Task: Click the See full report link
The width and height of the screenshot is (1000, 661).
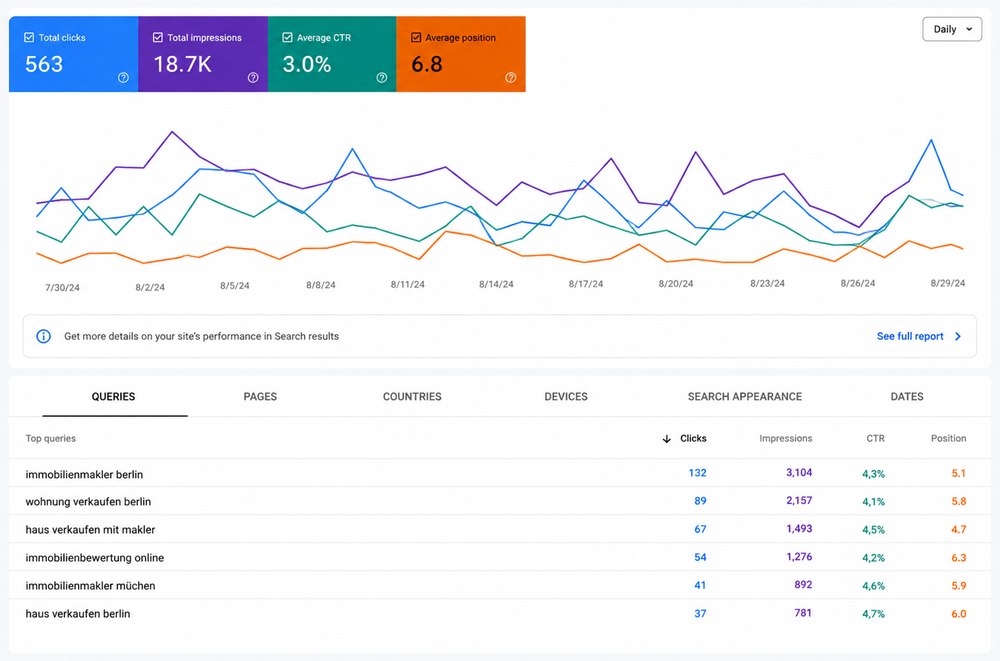Action: pyautogui.click(x=910, y=336)
